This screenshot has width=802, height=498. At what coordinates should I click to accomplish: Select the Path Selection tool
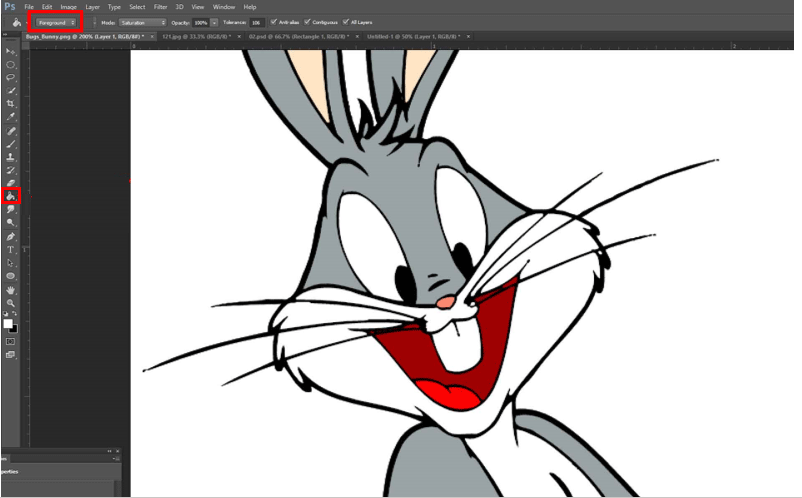click(10, 263)
